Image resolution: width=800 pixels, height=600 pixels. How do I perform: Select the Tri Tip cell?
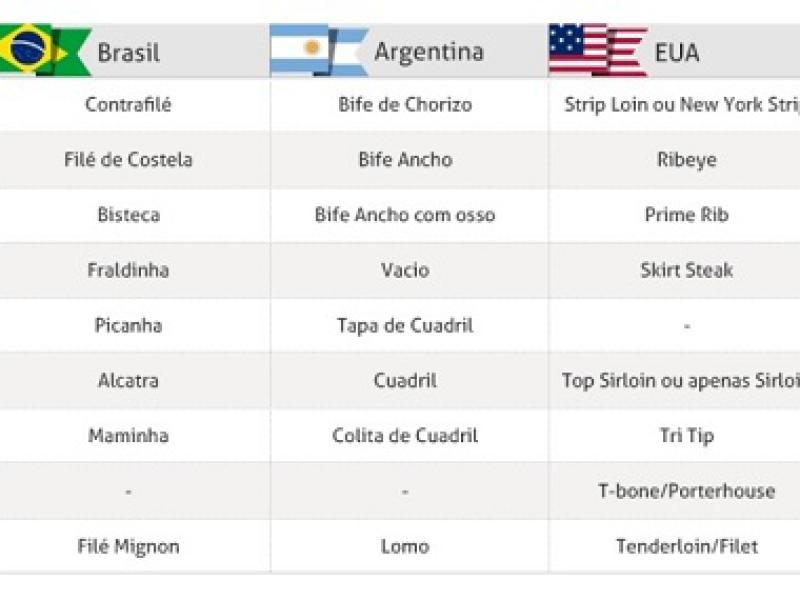(686, 436)
